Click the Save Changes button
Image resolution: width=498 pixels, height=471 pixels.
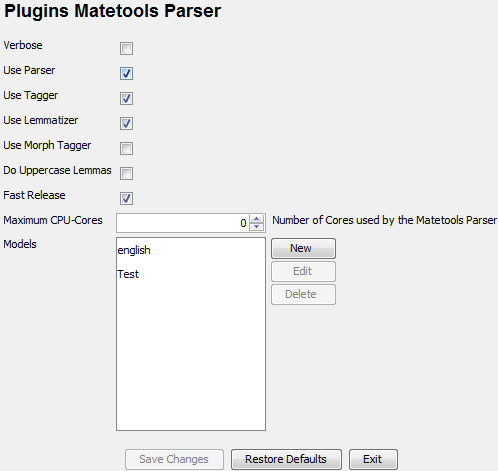(x=174, y=459)
